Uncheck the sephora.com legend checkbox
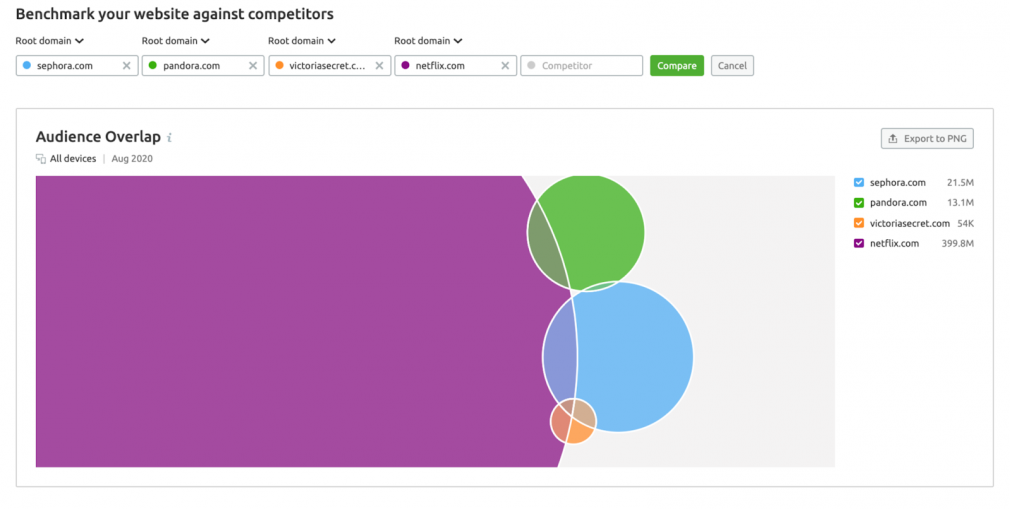The width and height of the screenshot is (1010, 509). 859,182
